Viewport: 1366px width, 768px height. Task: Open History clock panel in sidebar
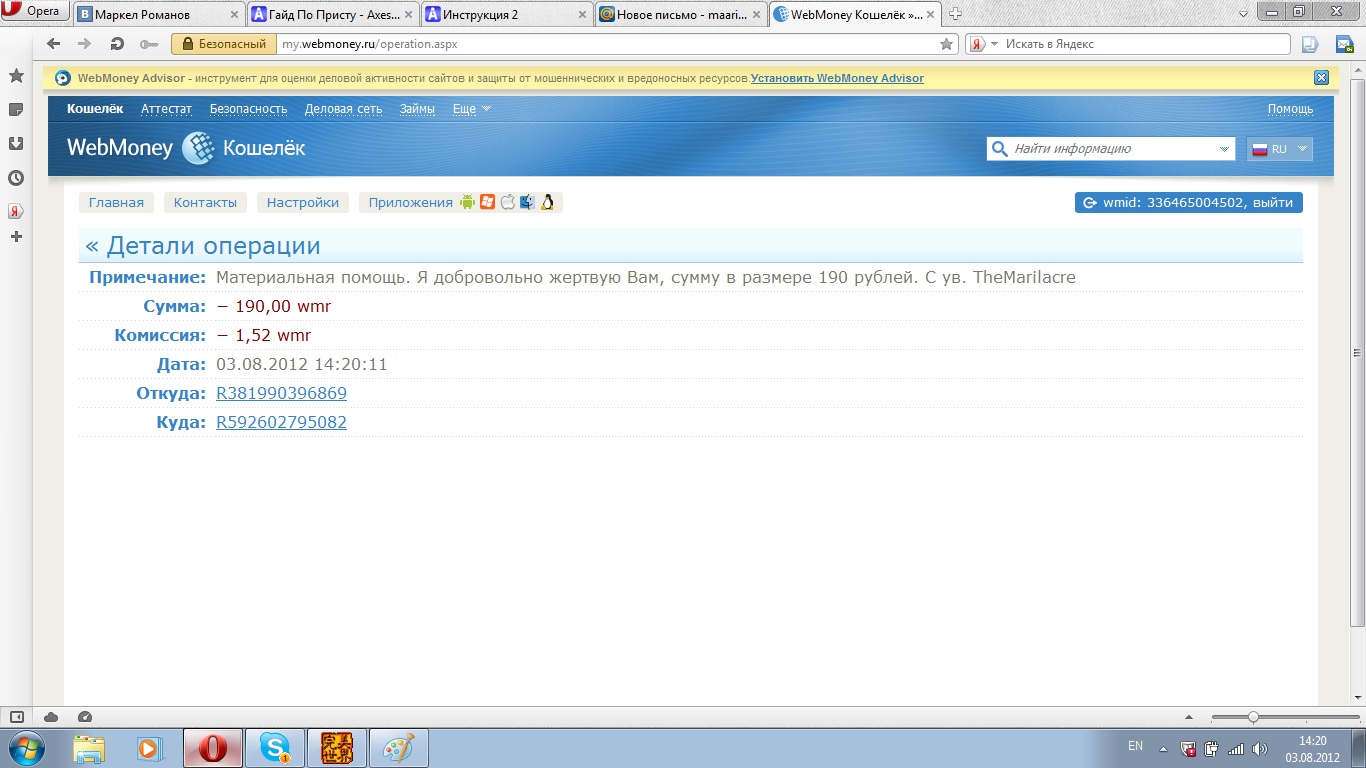tap(16, 178)
